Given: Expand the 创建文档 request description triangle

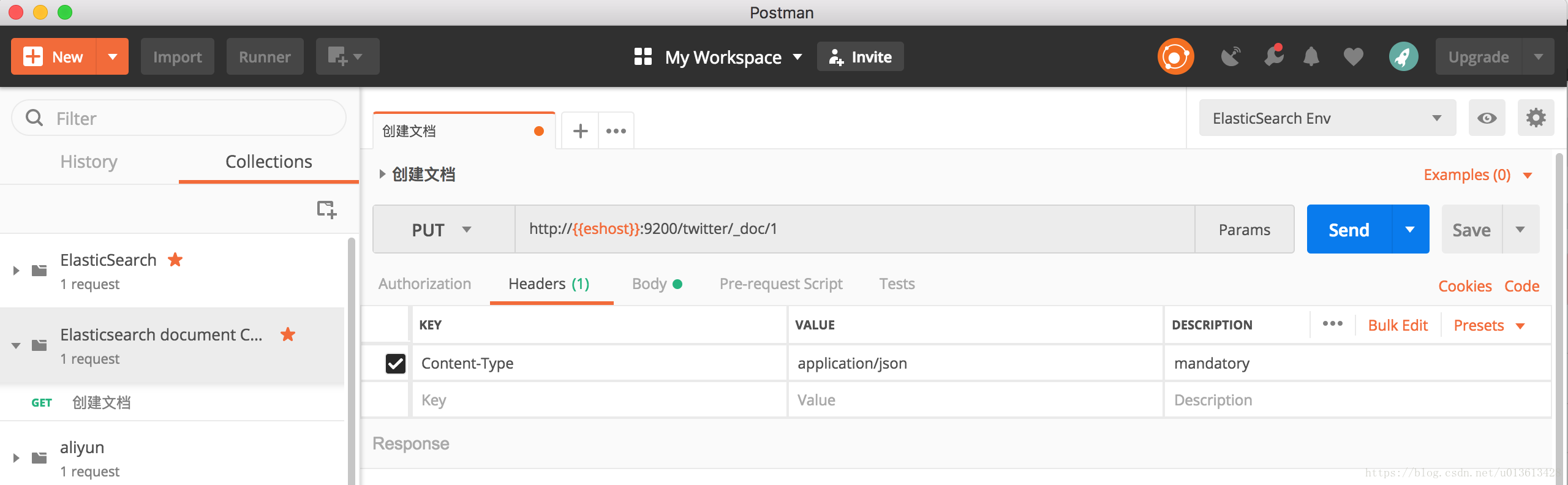Looking at the screenshot, I should coord(382,175).
